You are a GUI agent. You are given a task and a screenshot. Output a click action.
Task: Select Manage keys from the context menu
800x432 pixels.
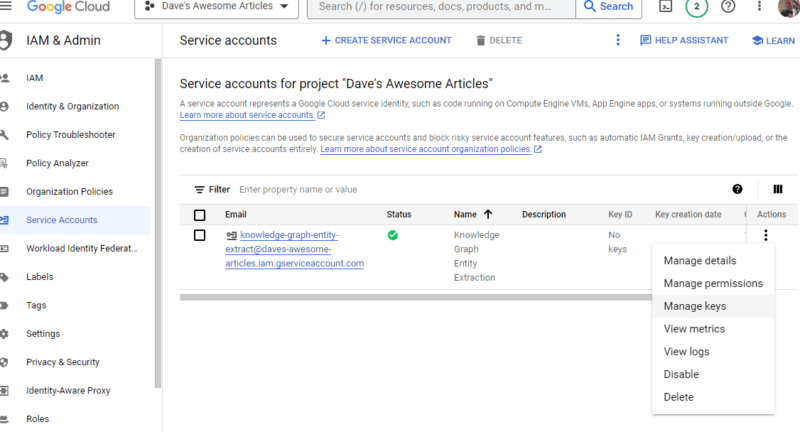[x=695, y=306]
